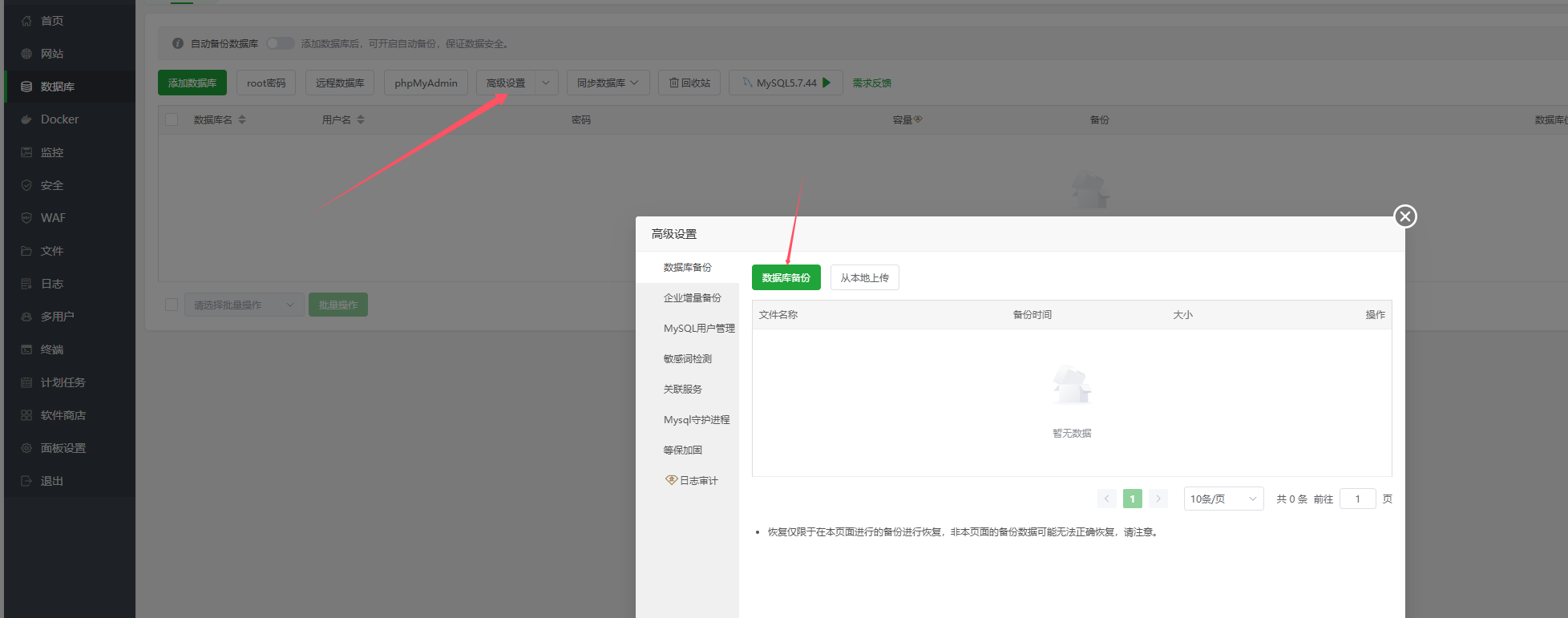
Task: Click the 终端 terminal icon in sidebar
Action: point(26,349)
